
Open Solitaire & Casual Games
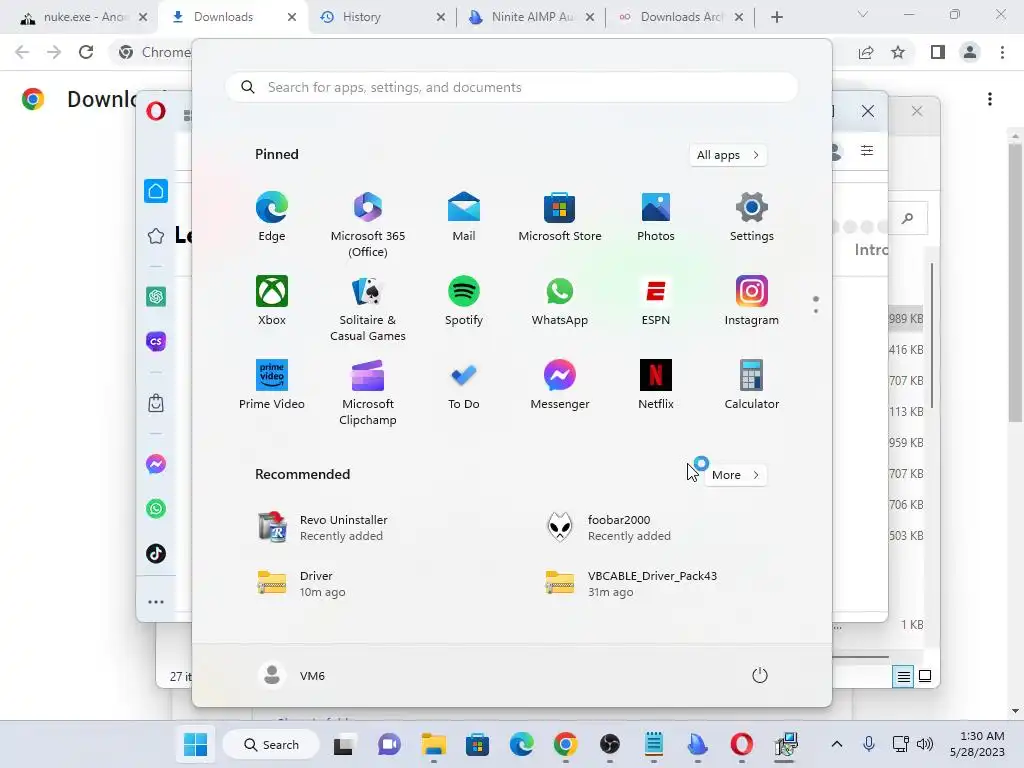(x=368, y=308)
